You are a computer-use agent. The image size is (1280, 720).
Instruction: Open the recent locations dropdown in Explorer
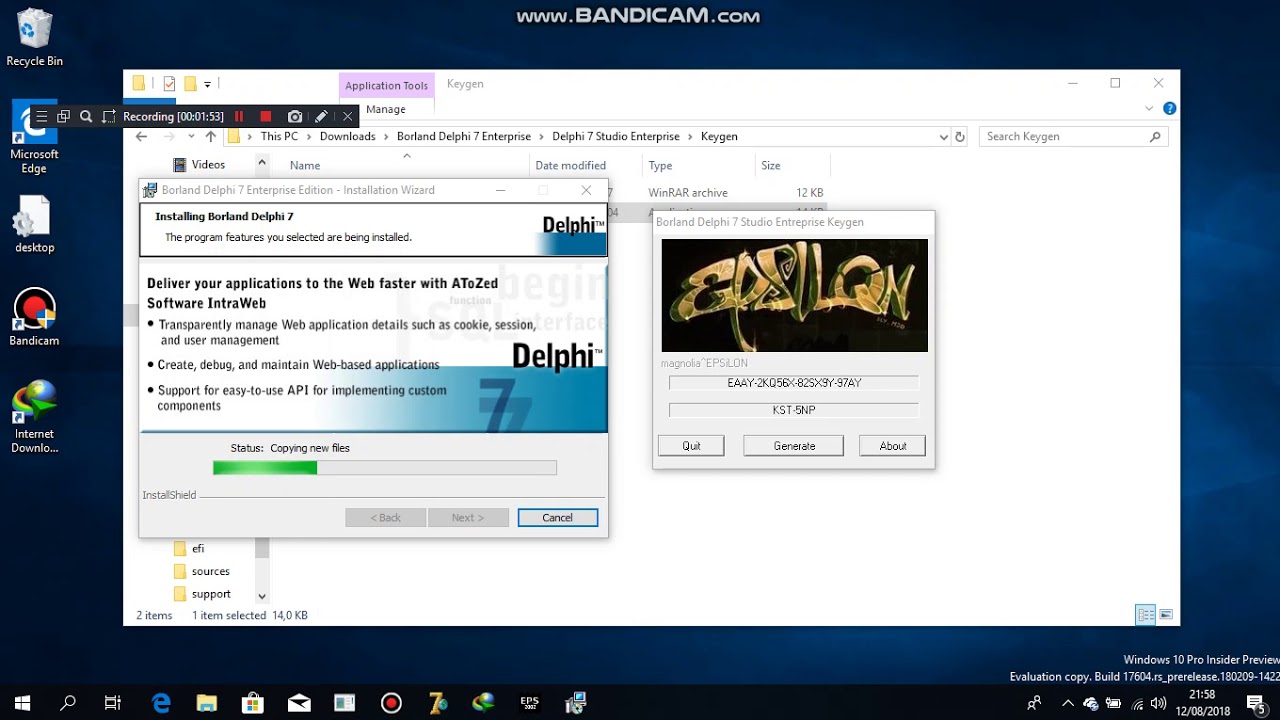coord(191,137)
